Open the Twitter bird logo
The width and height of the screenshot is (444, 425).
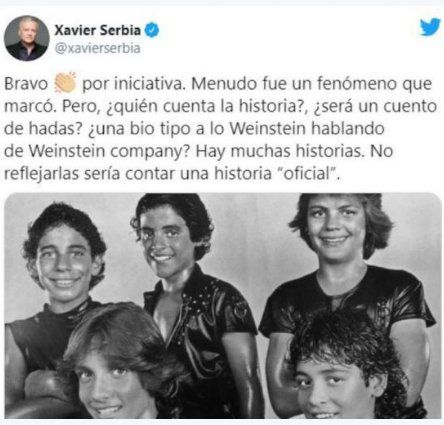430,27
